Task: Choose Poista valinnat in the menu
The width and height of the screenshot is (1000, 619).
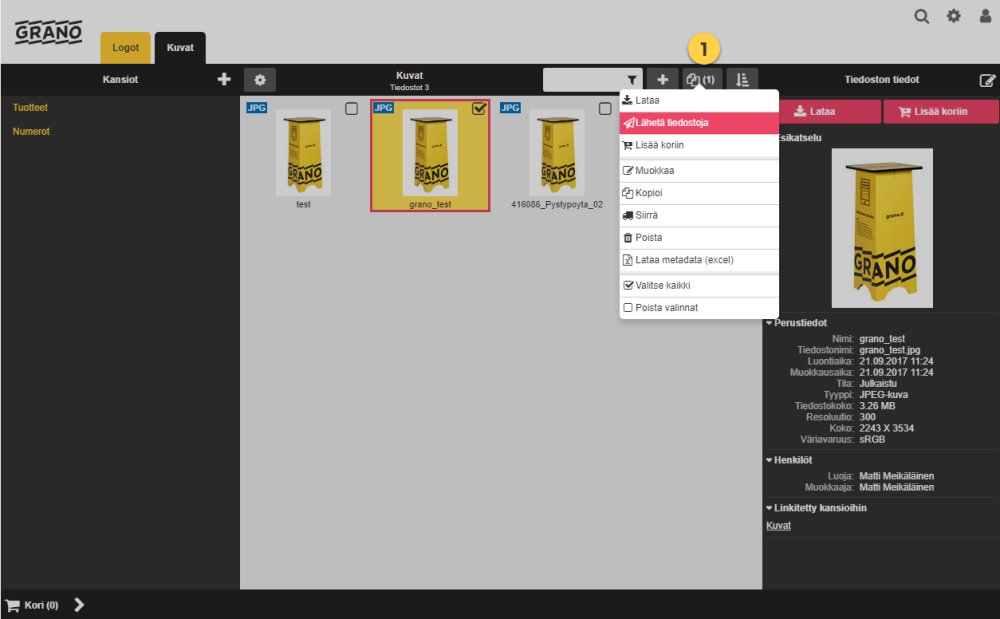Action: (x=699, y=308)
